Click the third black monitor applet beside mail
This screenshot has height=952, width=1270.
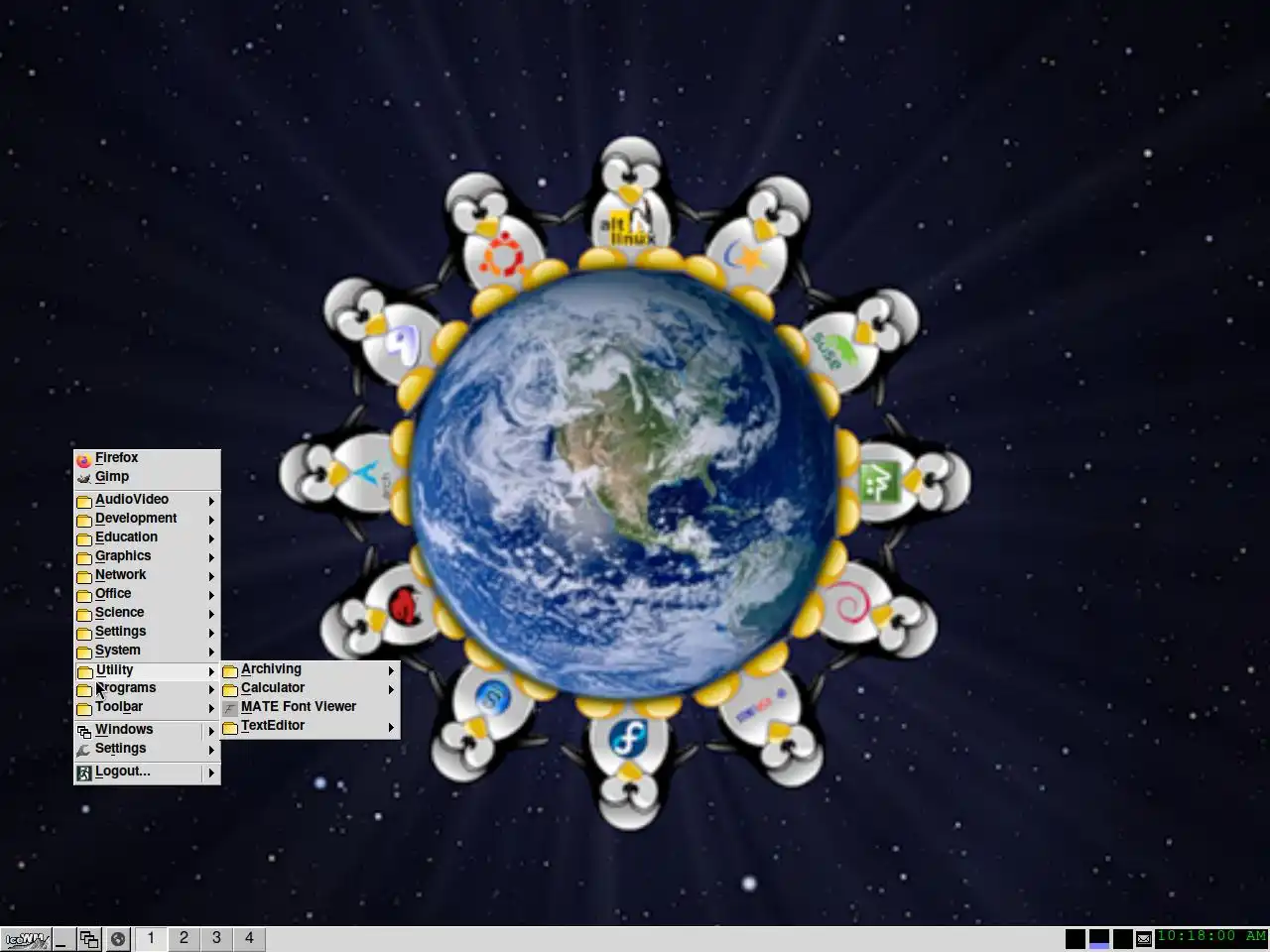click(x=1123, y=938)
